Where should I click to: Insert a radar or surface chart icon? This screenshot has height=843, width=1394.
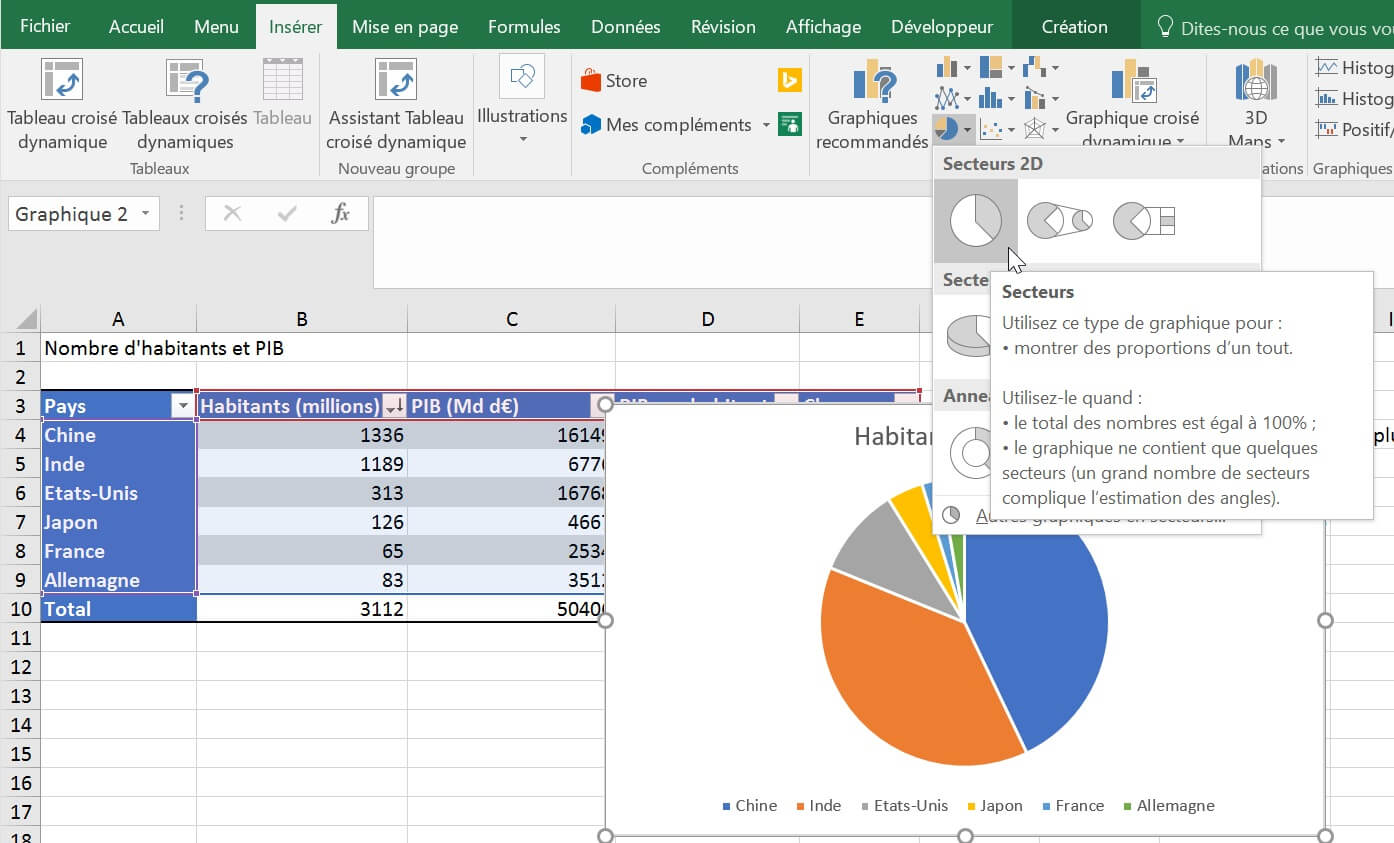(x=1035, y=129)
